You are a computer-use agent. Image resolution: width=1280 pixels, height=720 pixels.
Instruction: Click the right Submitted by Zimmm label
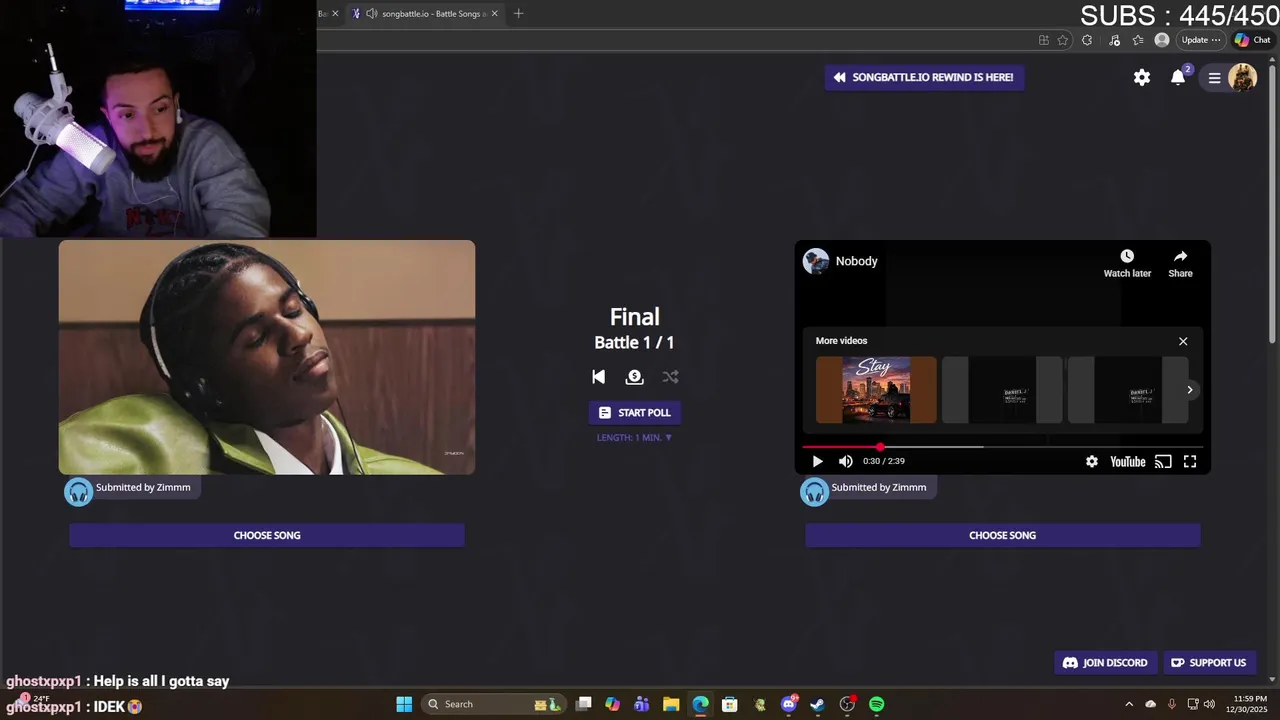coord(879,488)
